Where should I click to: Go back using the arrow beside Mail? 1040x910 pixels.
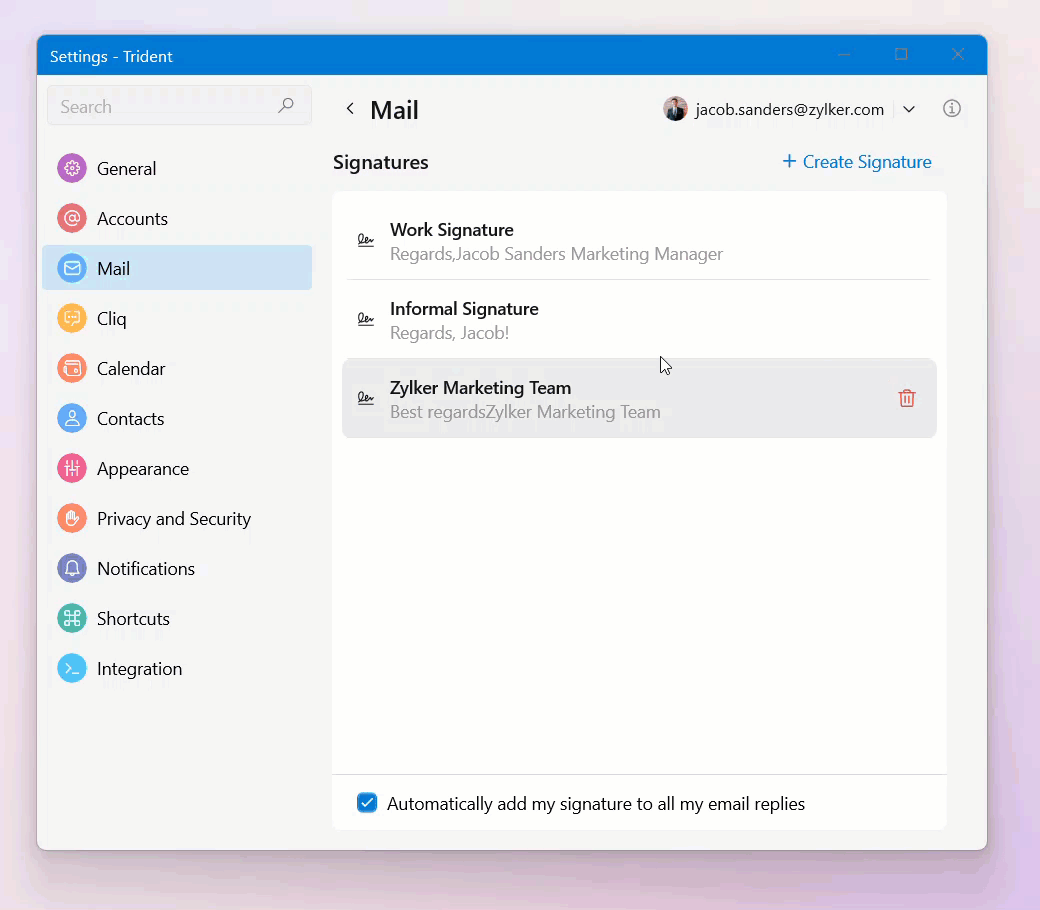click(350, 109)
